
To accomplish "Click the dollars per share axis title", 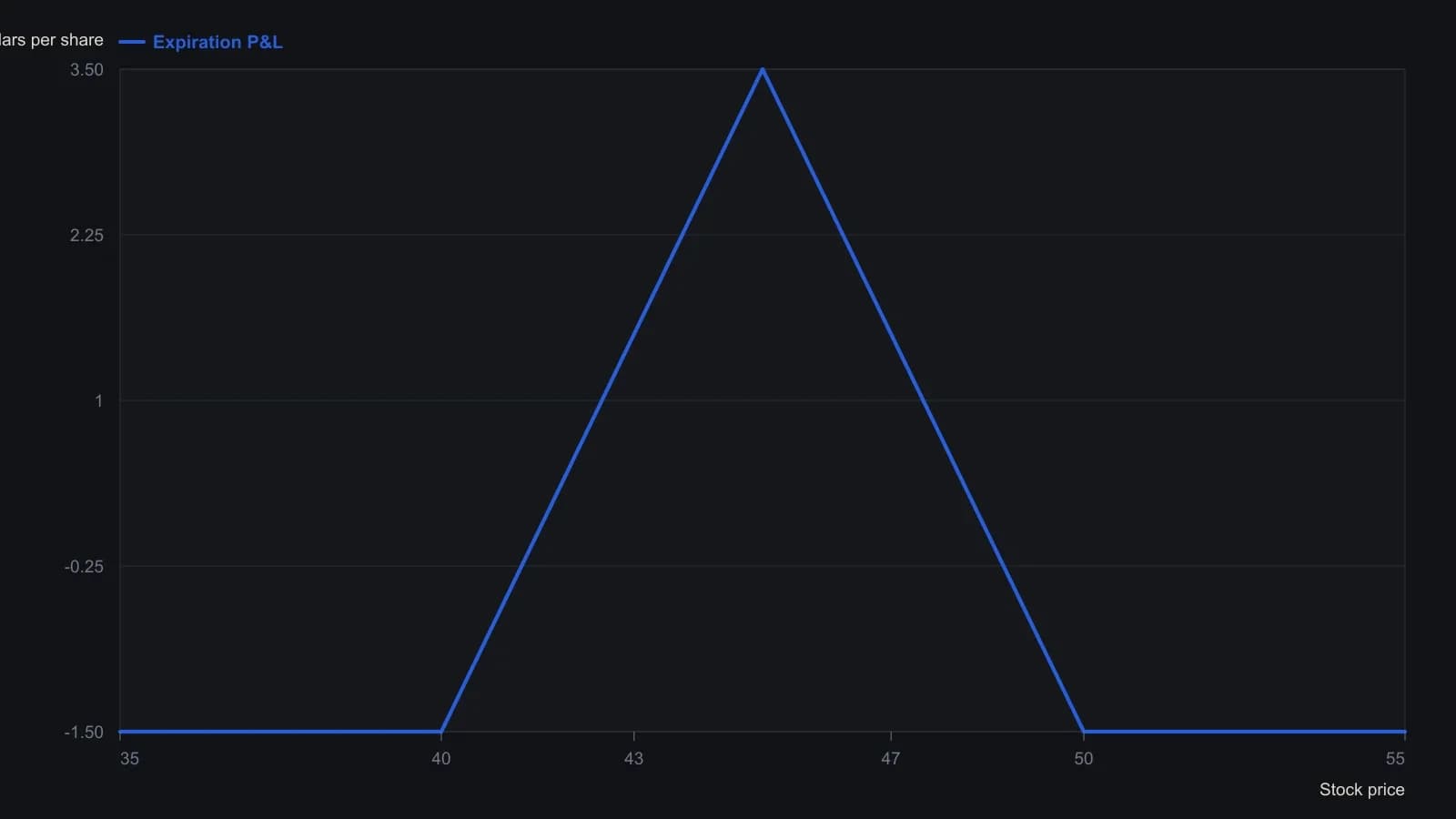I will pos(52,40).
